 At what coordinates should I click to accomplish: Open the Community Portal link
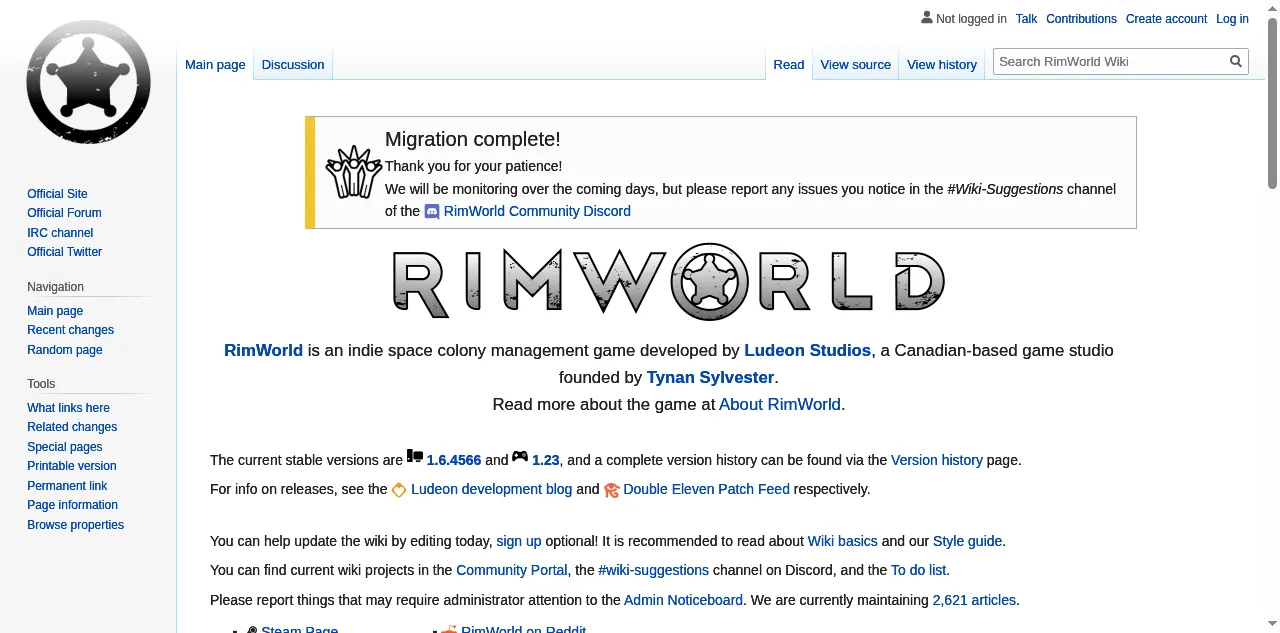coord(511,570)
